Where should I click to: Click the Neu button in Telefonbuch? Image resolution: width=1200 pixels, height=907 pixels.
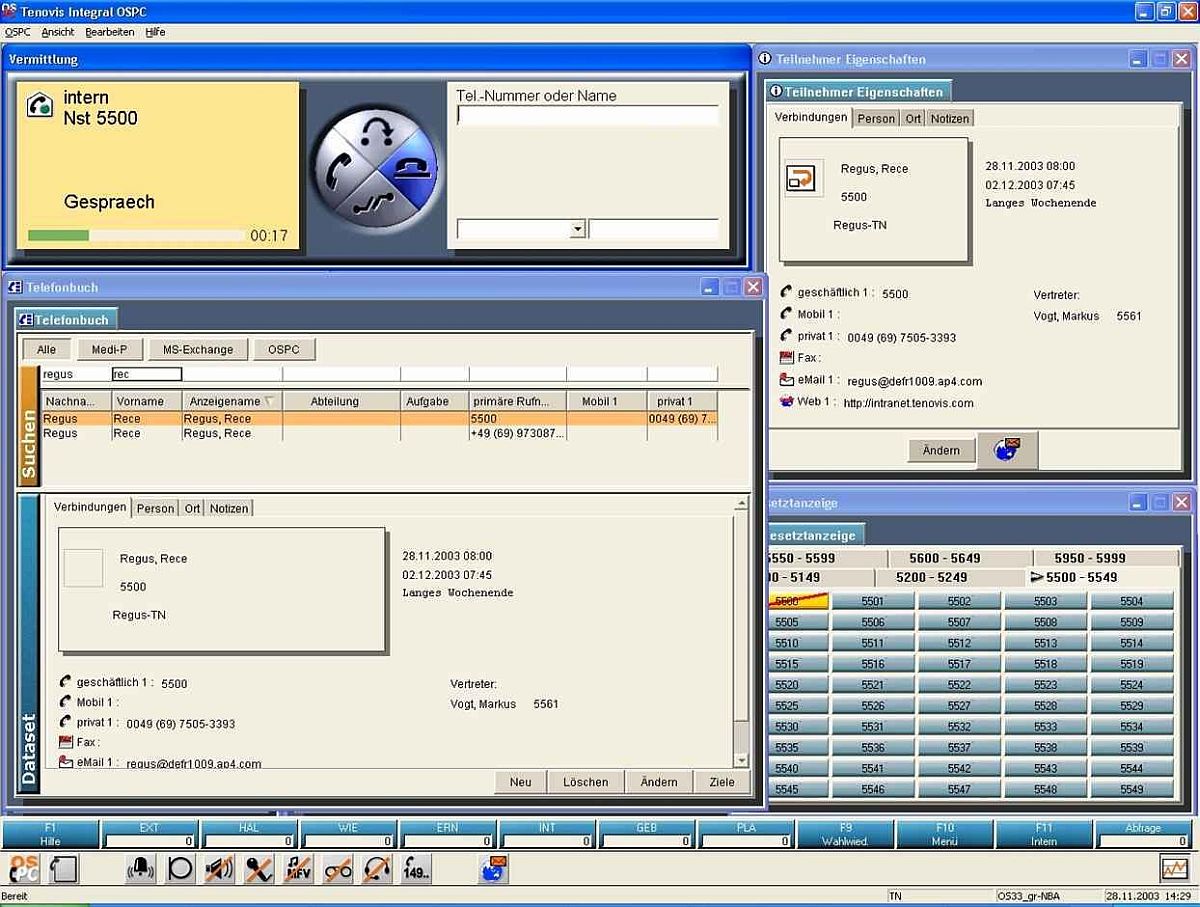tap(521, 782)
